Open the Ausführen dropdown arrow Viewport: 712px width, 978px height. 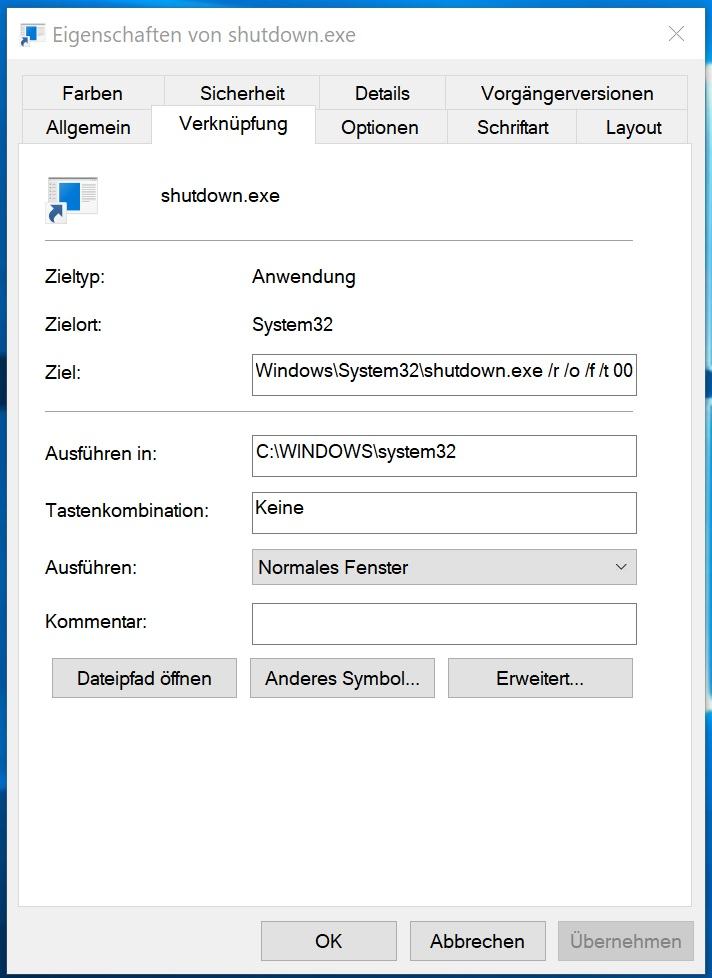tap(620, 567)
